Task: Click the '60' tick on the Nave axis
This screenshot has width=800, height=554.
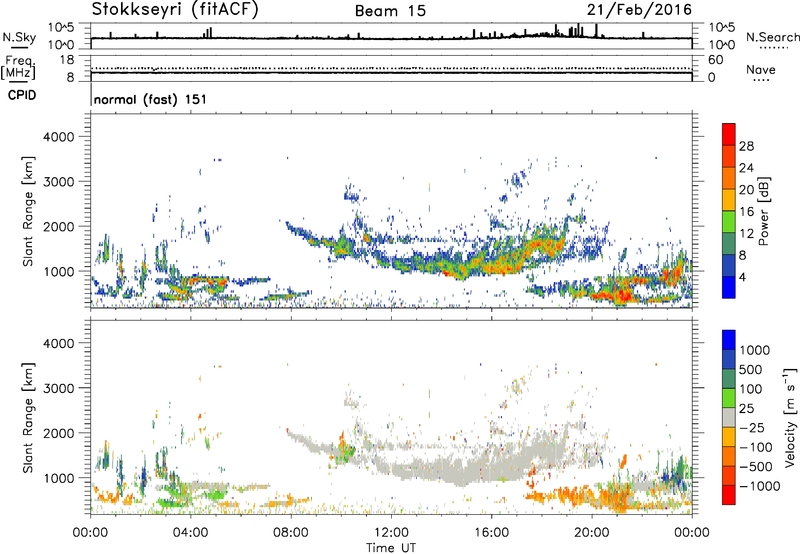Action: [x=715, y=60]
